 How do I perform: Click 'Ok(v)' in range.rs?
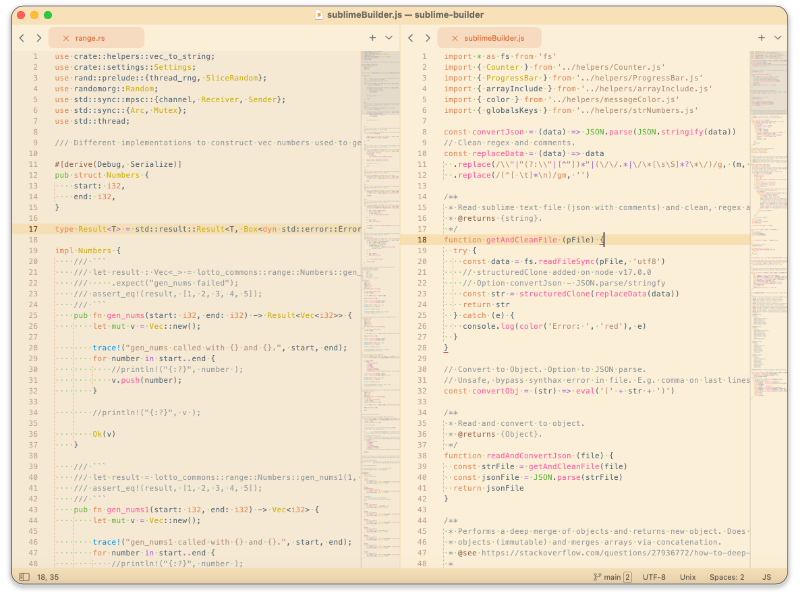[x=104, y=434]
